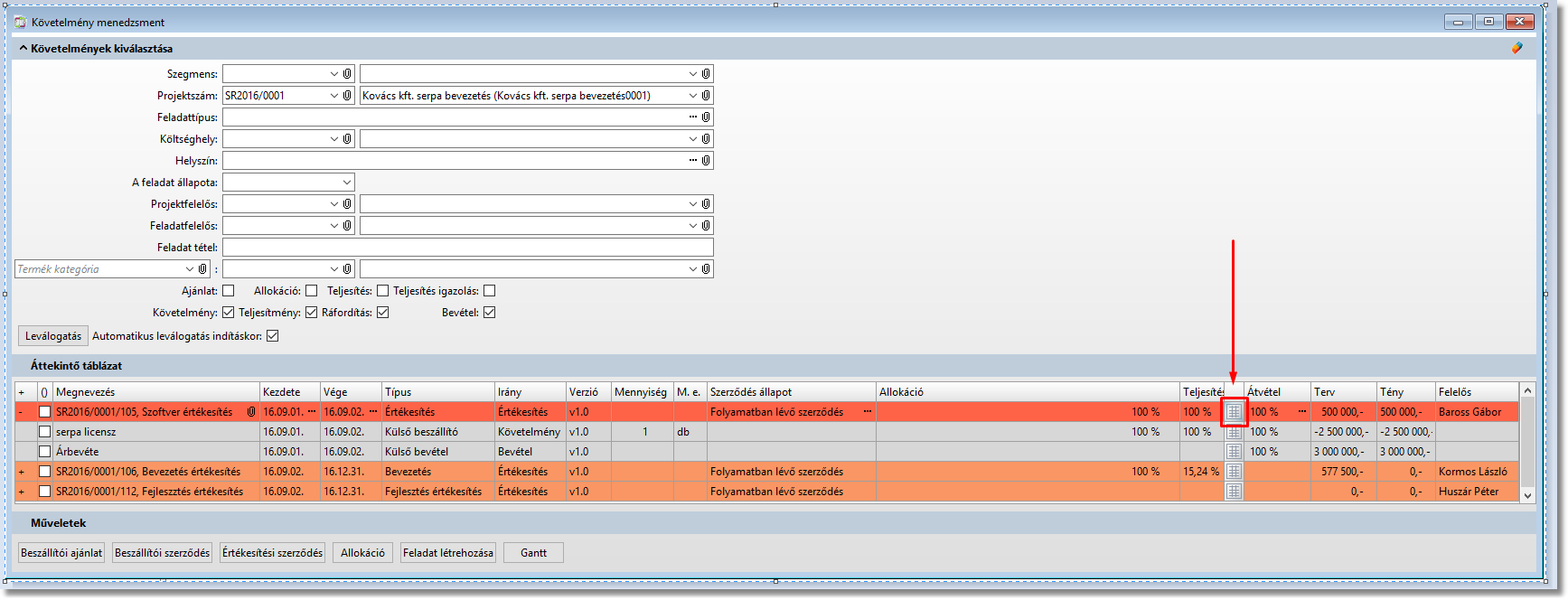Sort by the Felelős column header
Screen dimensions: 1568x600
pos(1477,392)
